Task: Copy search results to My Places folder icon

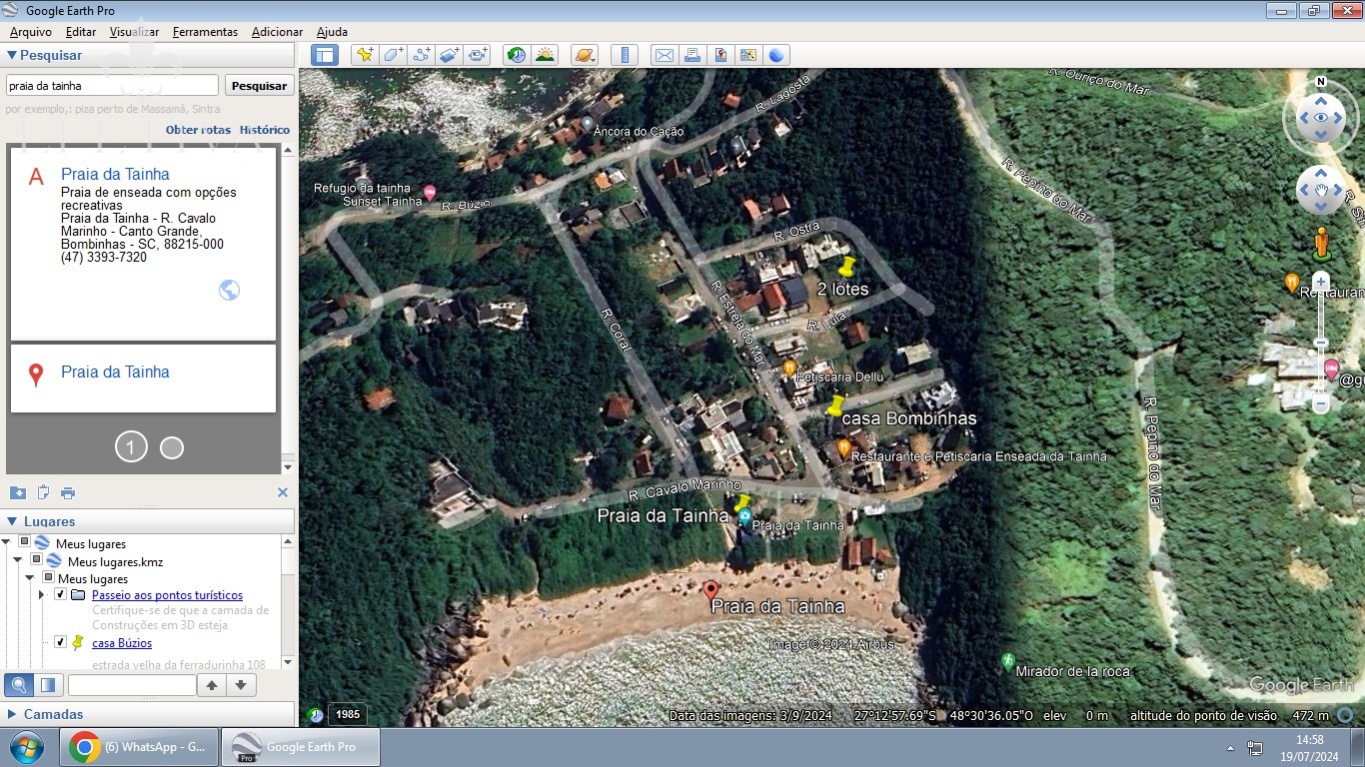Action: click(18, 493)
